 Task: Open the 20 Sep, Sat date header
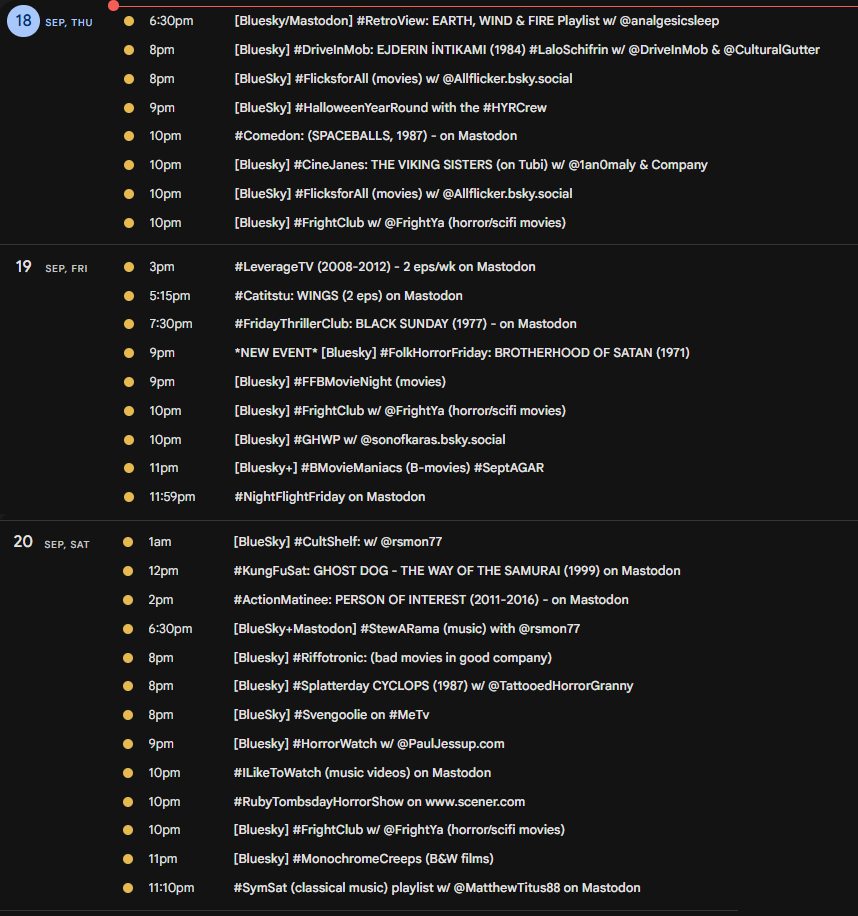[x=51, y=543]
